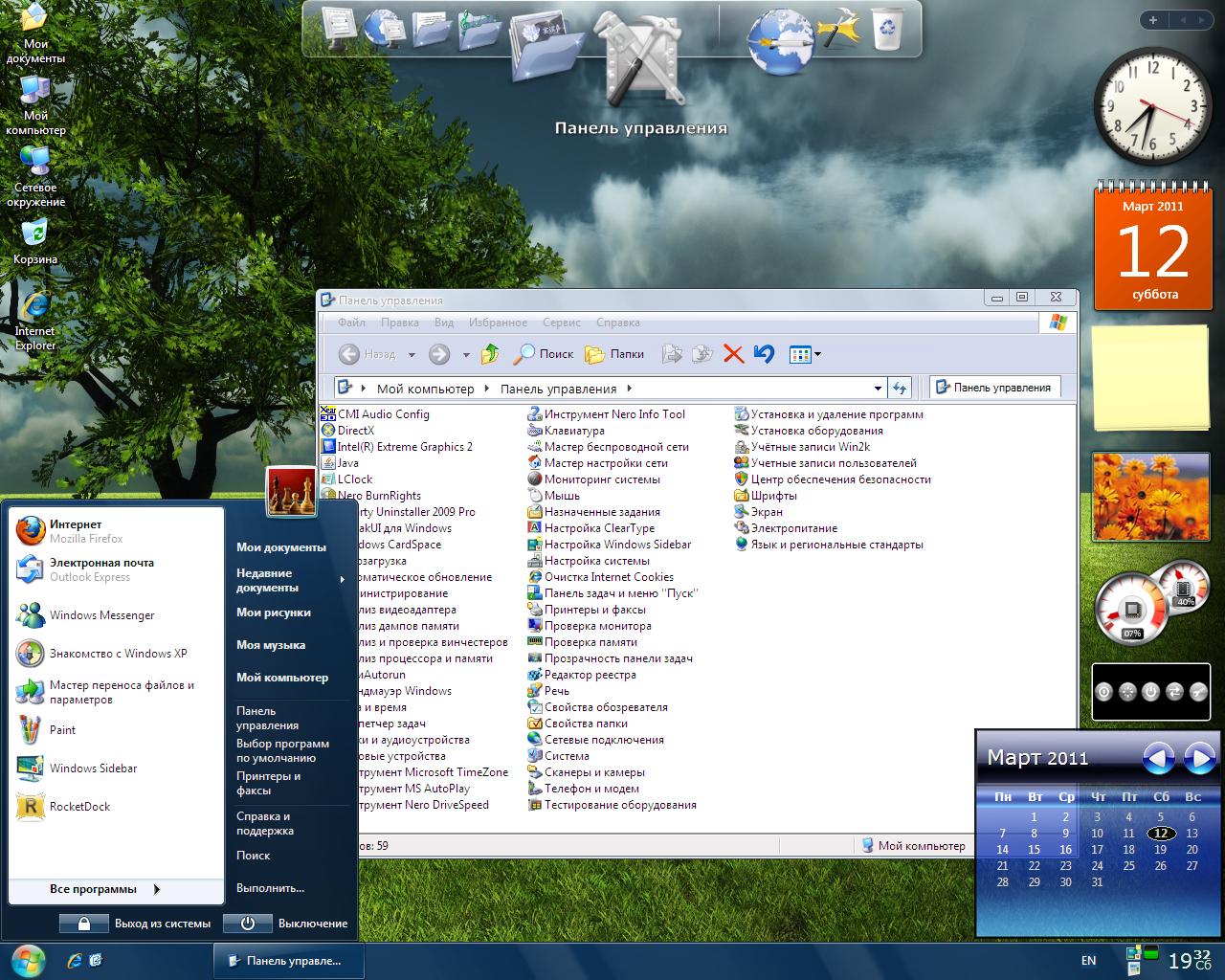This screenshot has height=980, width=1225.
Task: Toggle Папки folders pane button
Action: tap(614, 354)
